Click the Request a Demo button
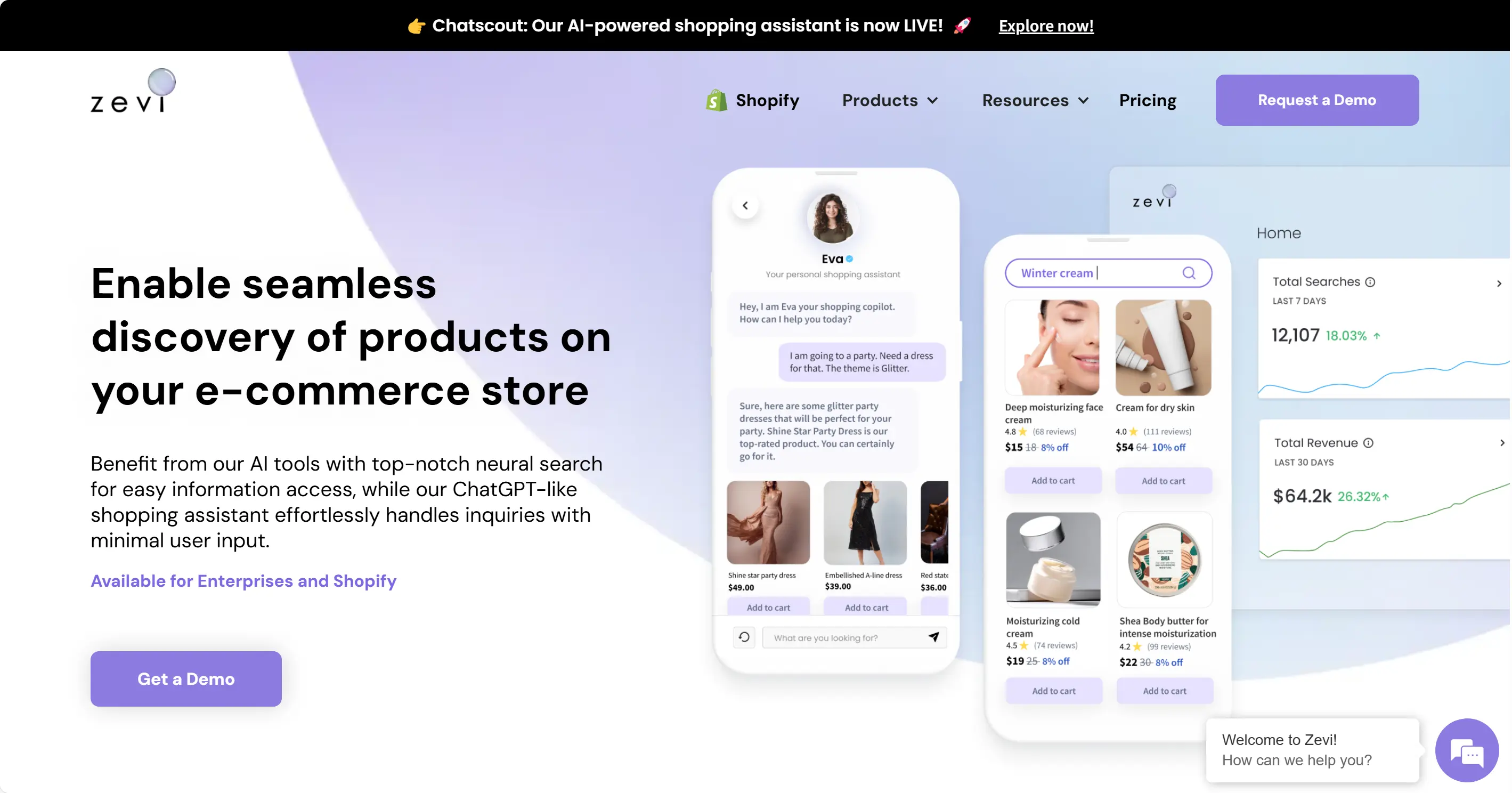 [1317, 100]
